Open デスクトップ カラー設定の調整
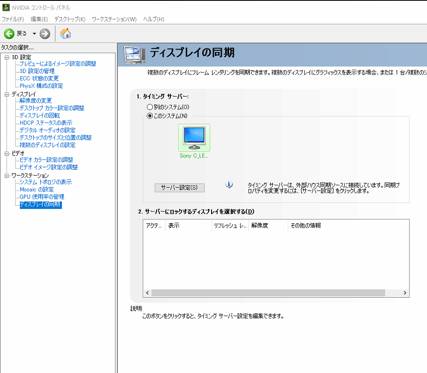427x373 pixels. click(52, 108)
